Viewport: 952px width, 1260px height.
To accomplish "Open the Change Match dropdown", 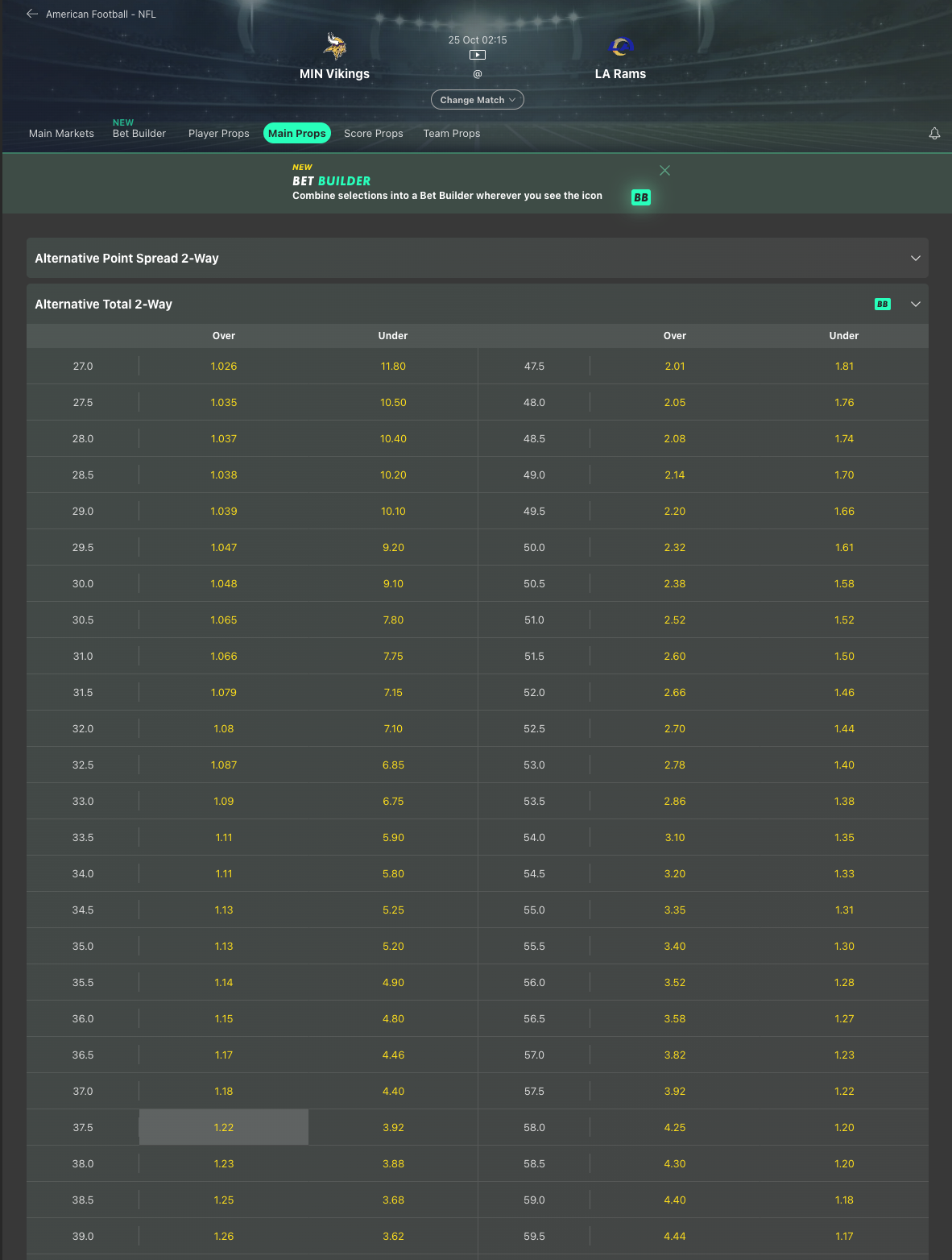I will (478, 100).
